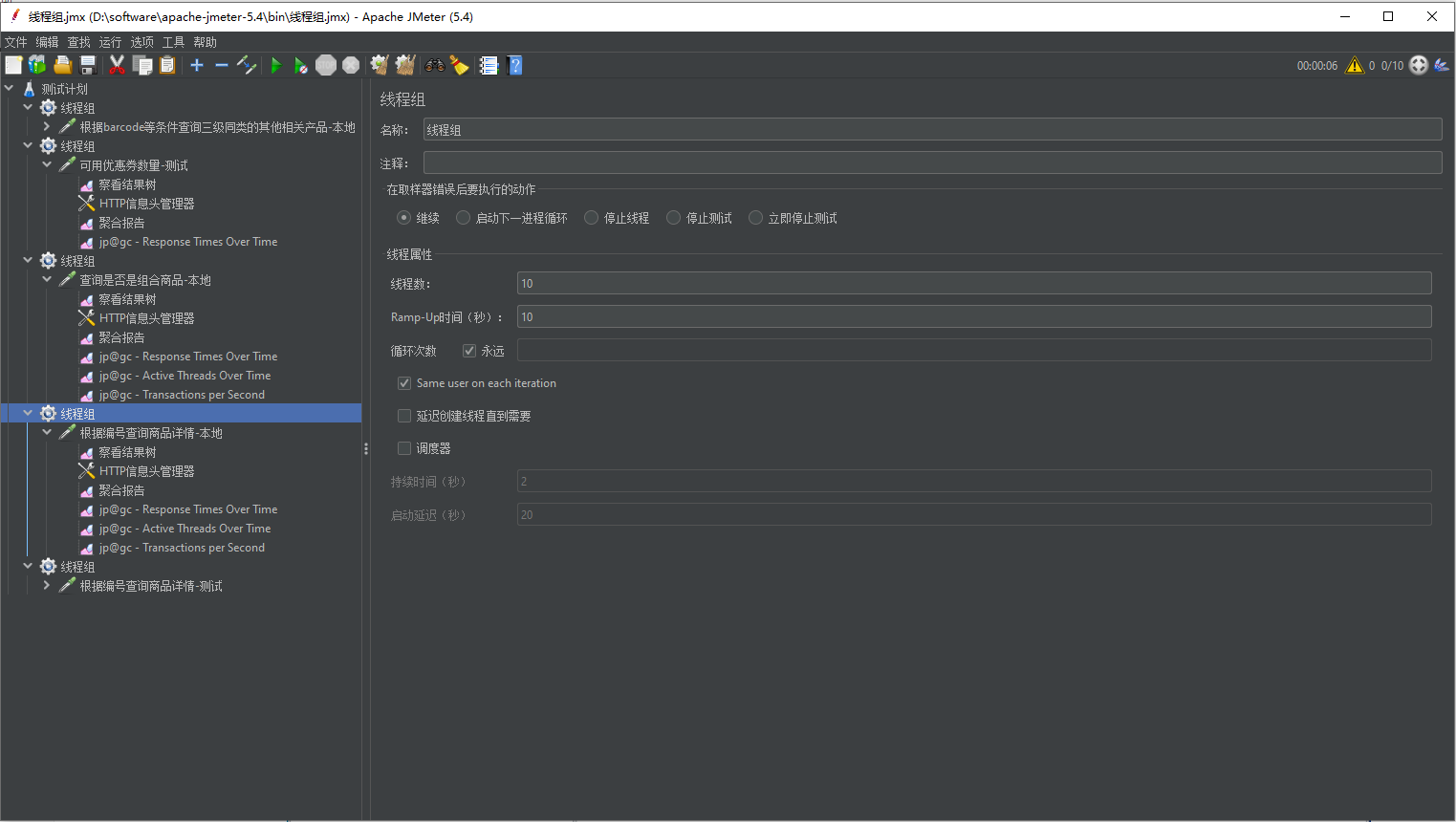The height and width of the screenshot is (822, 1456).
Task: Click the 名称 name input field
Action: tap(932, 130)
